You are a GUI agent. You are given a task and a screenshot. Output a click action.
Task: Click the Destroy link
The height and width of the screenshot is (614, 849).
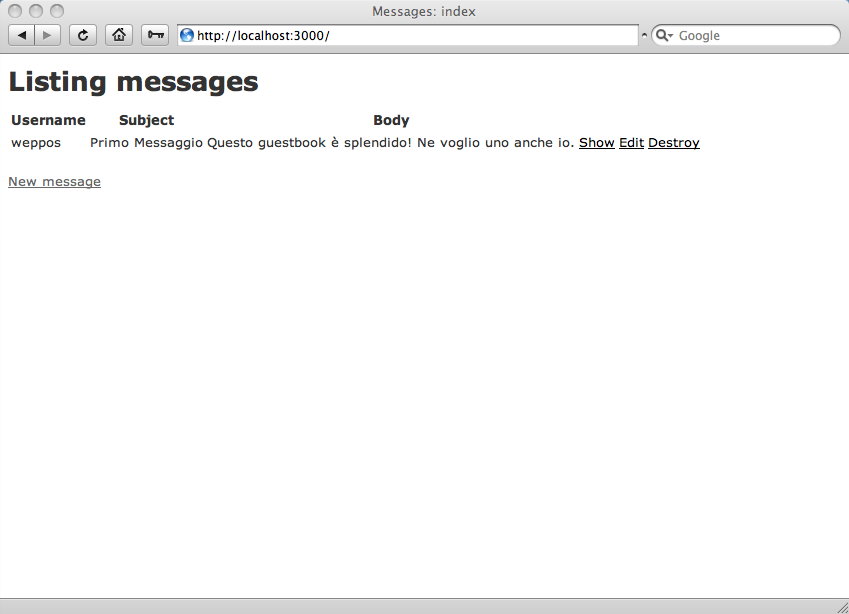674,142
